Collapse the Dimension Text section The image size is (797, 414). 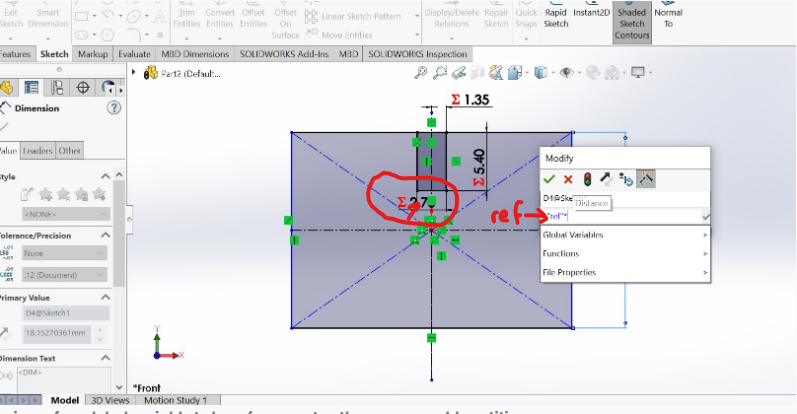click(x=105, y=358)
